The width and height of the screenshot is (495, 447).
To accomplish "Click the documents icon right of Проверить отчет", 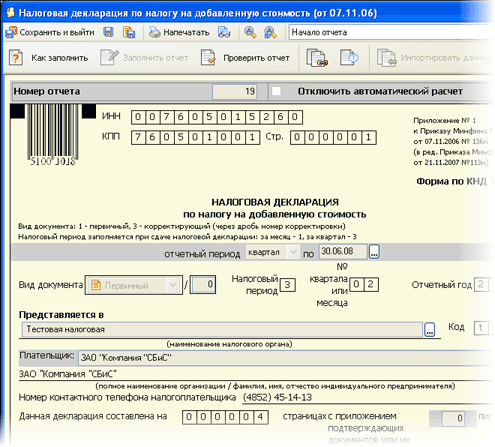I will [317, 58].
